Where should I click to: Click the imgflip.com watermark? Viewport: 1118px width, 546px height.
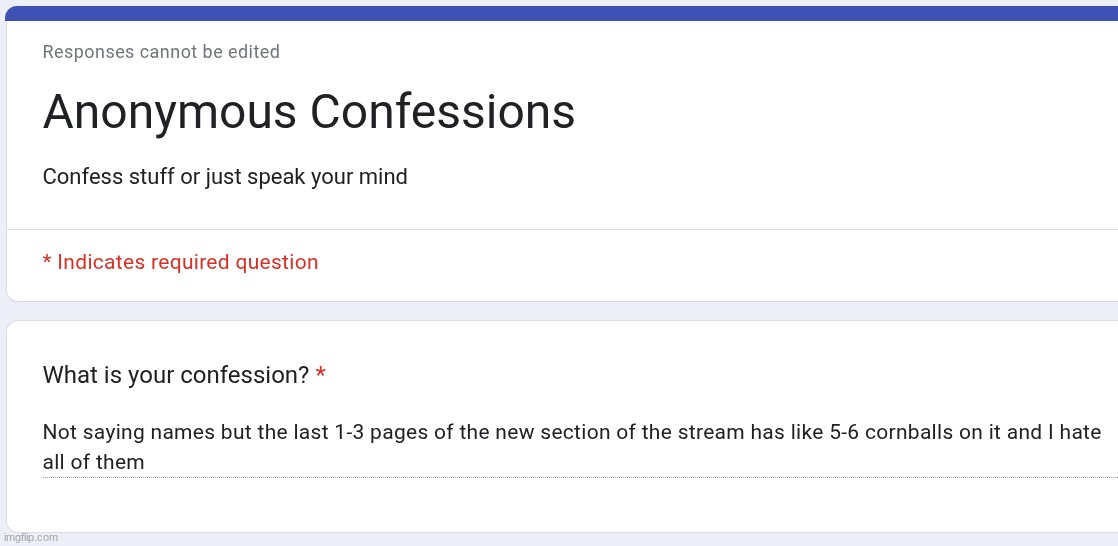click(30, 538)
